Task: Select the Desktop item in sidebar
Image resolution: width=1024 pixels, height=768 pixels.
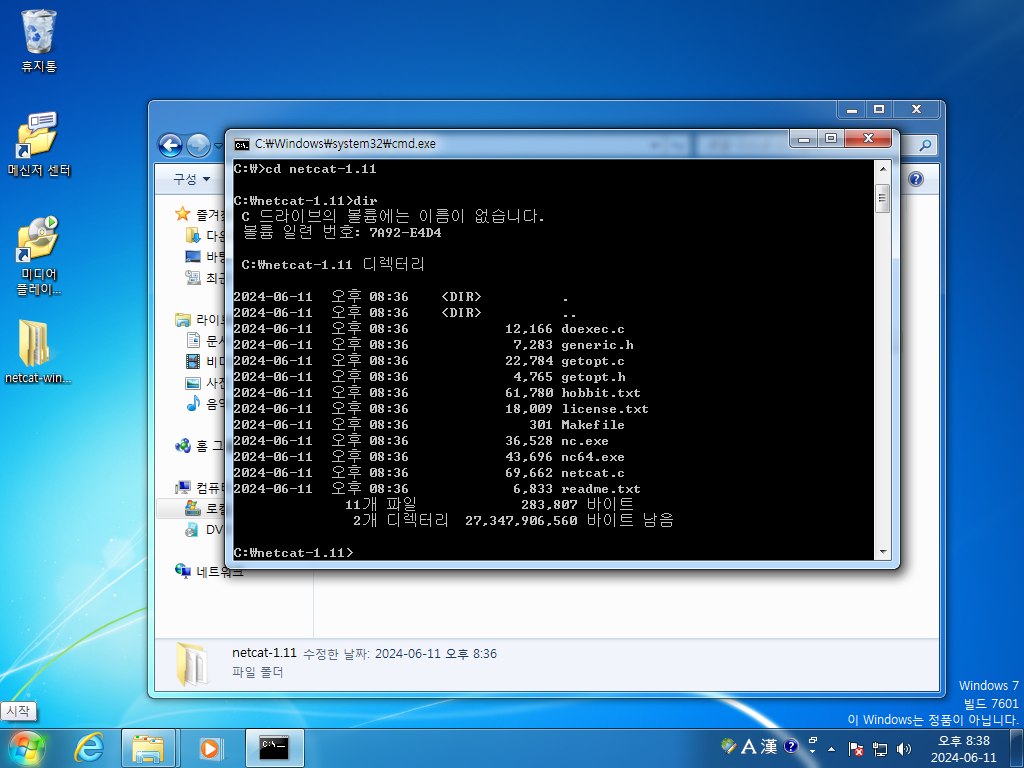Action: point(204,257)
